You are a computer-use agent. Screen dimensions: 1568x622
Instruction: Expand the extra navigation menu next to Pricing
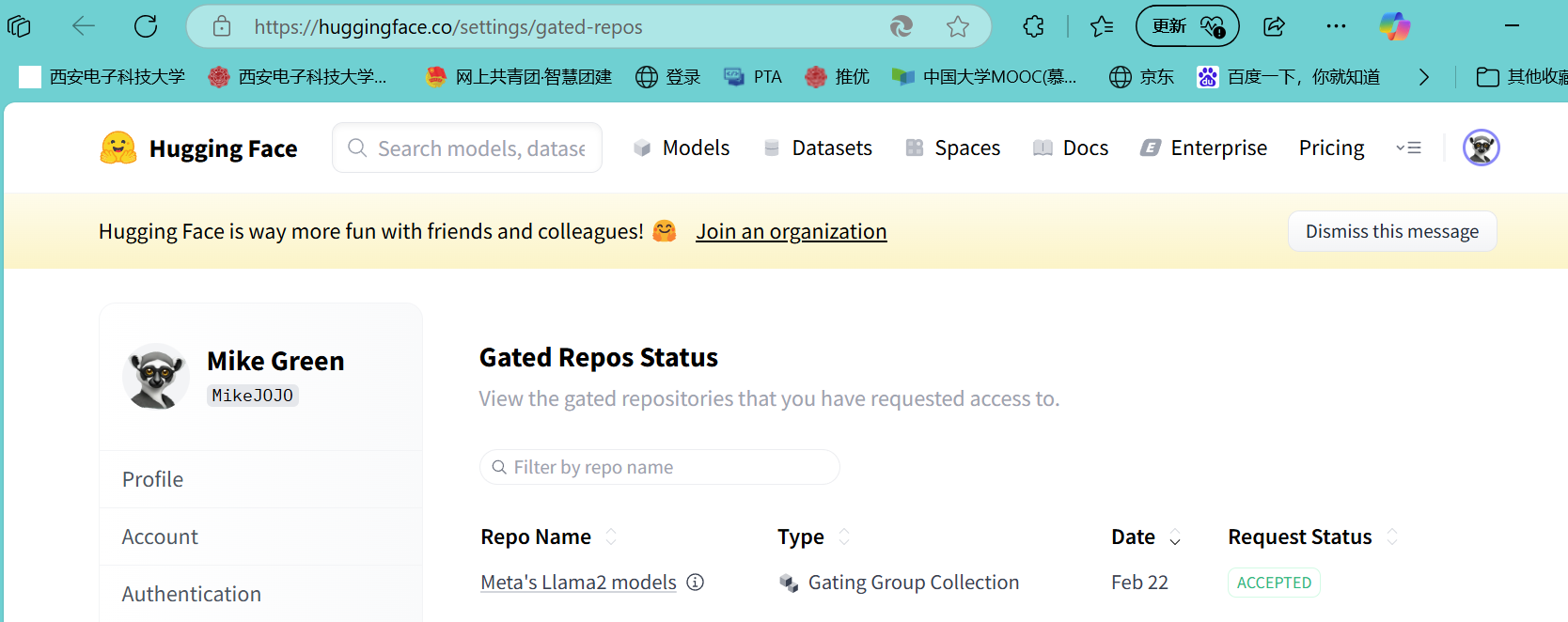coord(1408,148)
